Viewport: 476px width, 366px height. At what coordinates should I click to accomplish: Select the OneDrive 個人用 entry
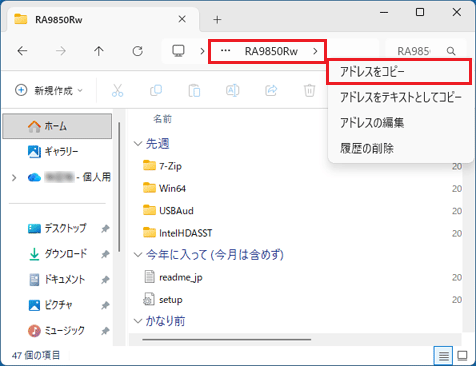point(69,177)
